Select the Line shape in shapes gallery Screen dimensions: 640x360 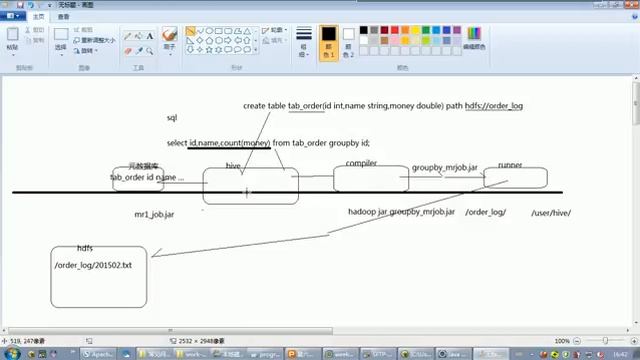pyautogui.click(x=190, y=31)
